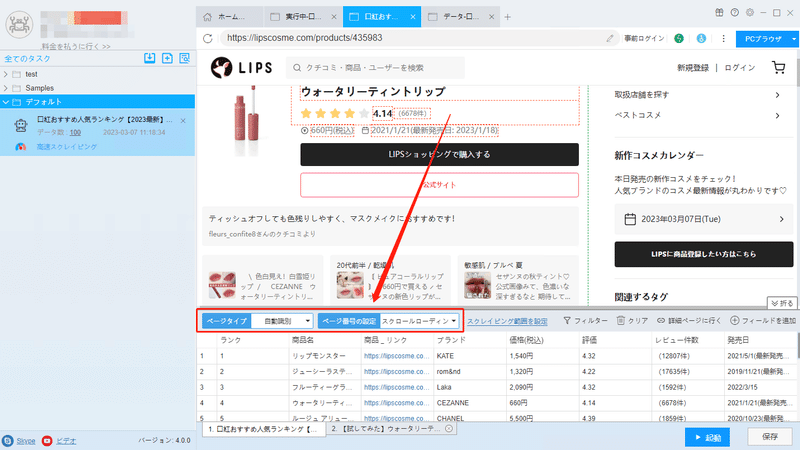Click the robot task icon in task list
The width and height of the screenshot is (800, 450).
tap(21, 126)
